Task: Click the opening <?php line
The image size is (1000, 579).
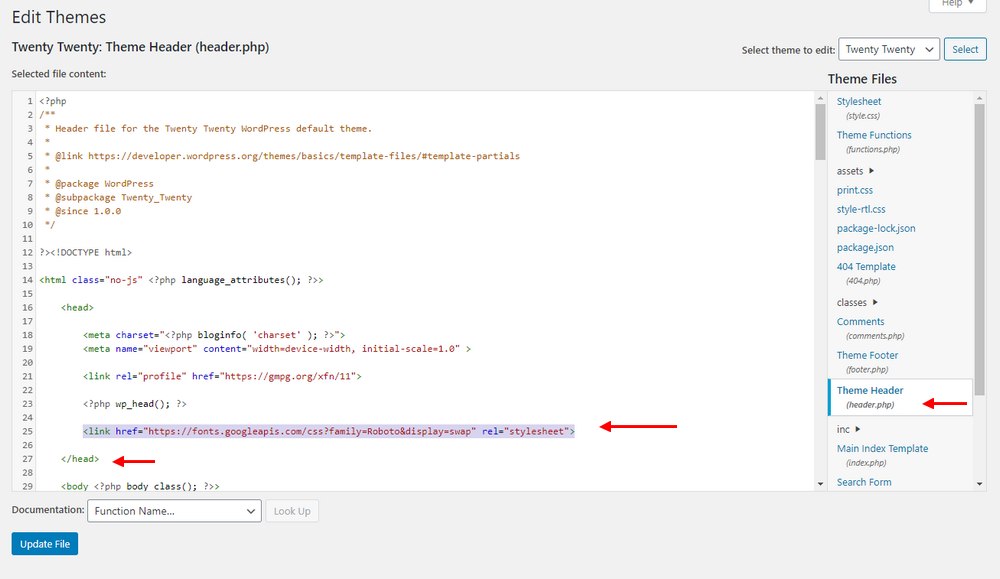Action: [x=53, y=101]
